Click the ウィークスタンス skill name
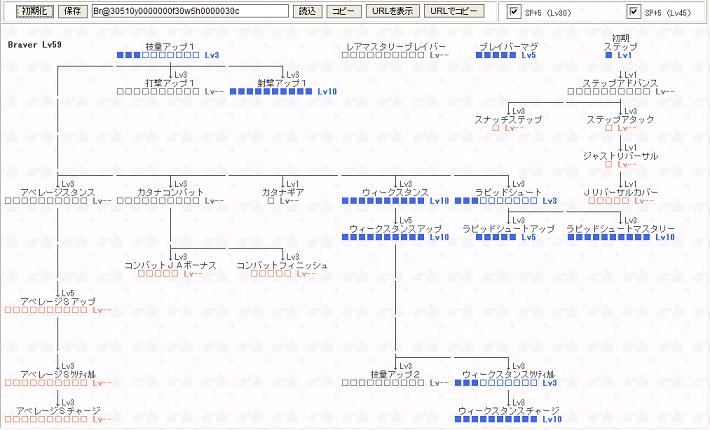Image resolution: width=710 pixels, height=430 pixels. 395,192
